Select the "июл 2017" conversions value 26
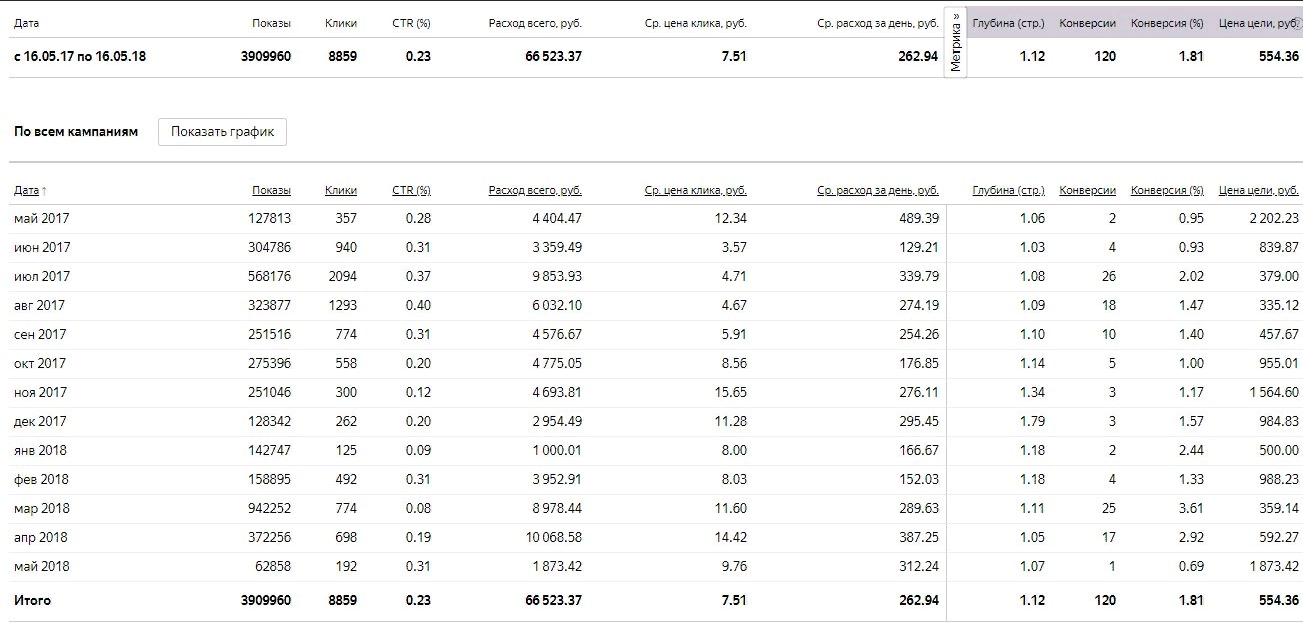 tap(1108, 276)
